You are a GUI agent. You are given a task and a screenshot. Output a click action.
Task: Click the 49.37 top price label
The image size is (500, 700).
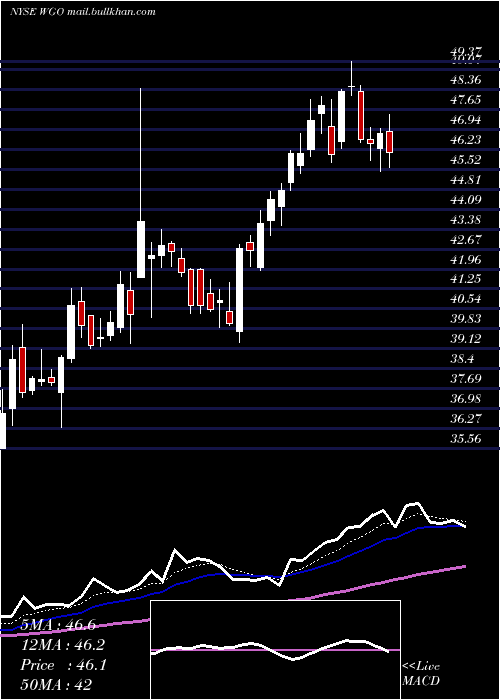pos(466,54)
